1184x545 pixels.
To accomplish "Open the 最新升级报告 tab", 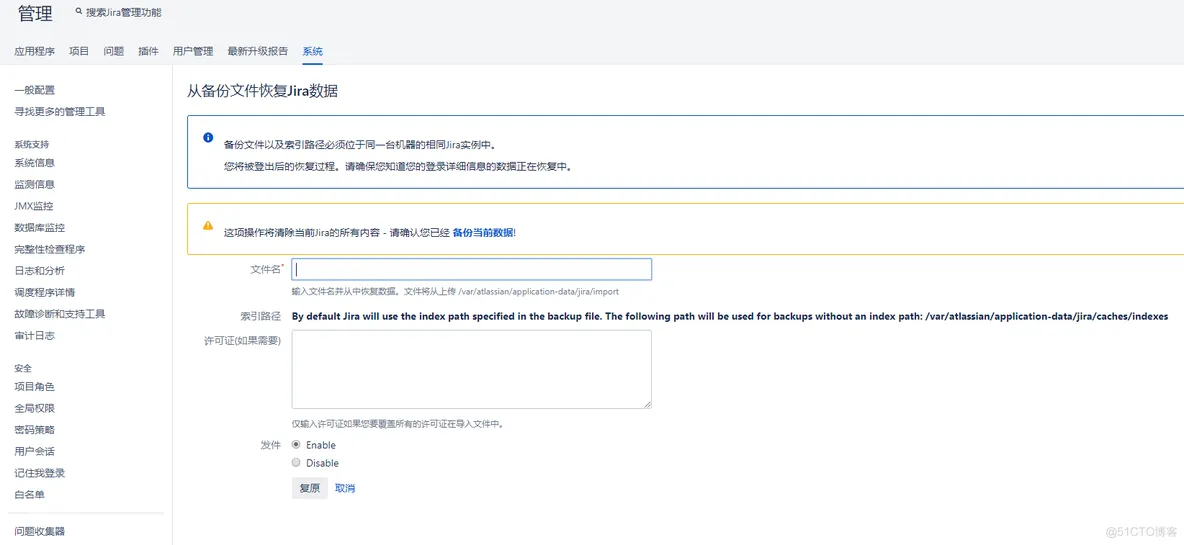I will click(x=257, y=51).
